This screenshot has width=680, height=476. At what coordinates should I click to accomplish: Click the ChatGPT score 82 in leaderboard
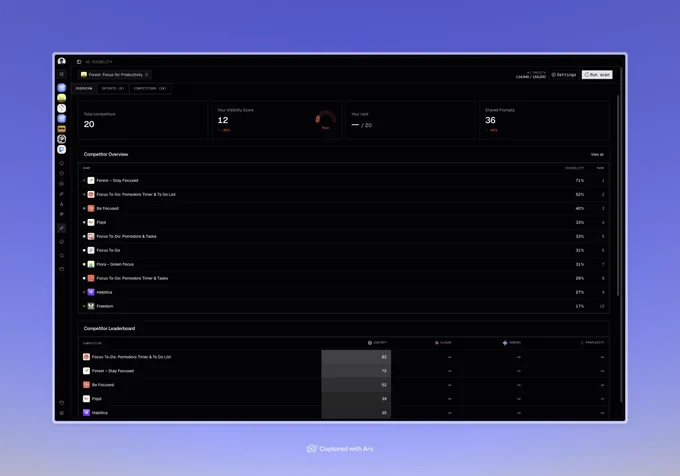tap(384, 357)
